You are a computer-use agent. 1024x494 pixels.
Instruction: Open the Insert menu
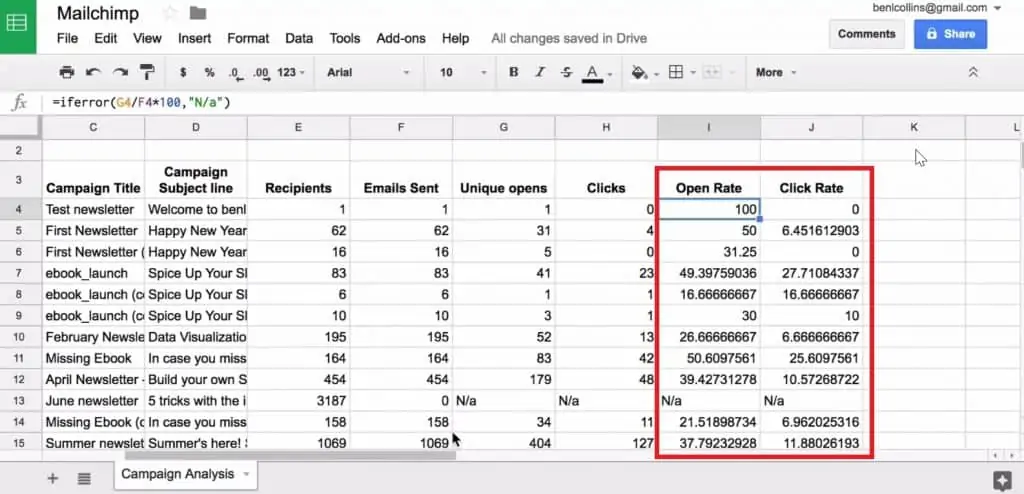click(195, 39)
